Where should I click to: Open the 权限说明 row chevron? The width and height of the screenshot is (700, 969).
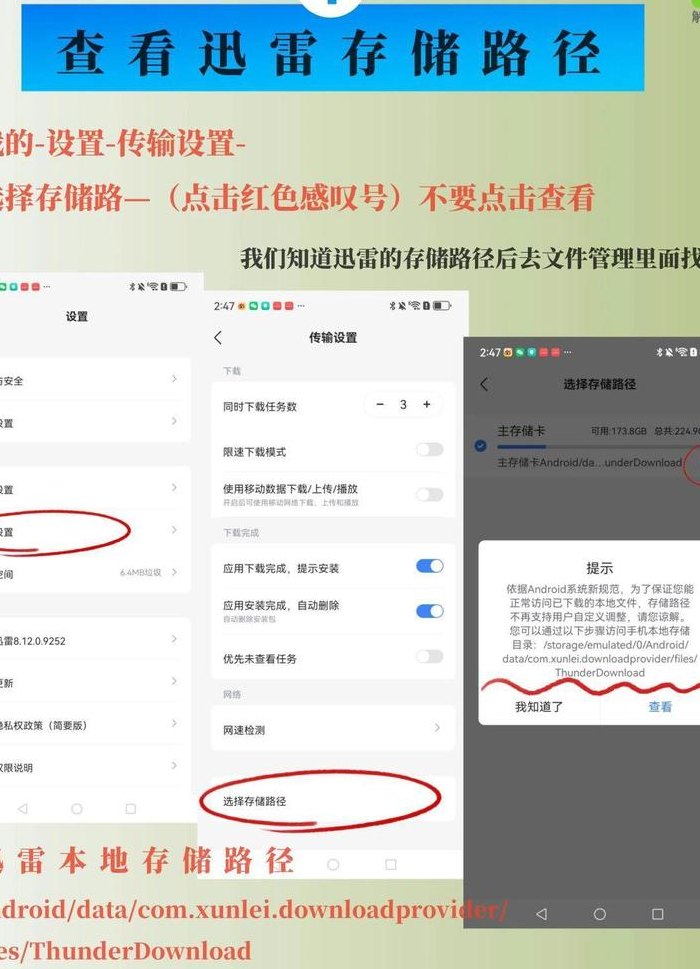click(x=174, y=765)
